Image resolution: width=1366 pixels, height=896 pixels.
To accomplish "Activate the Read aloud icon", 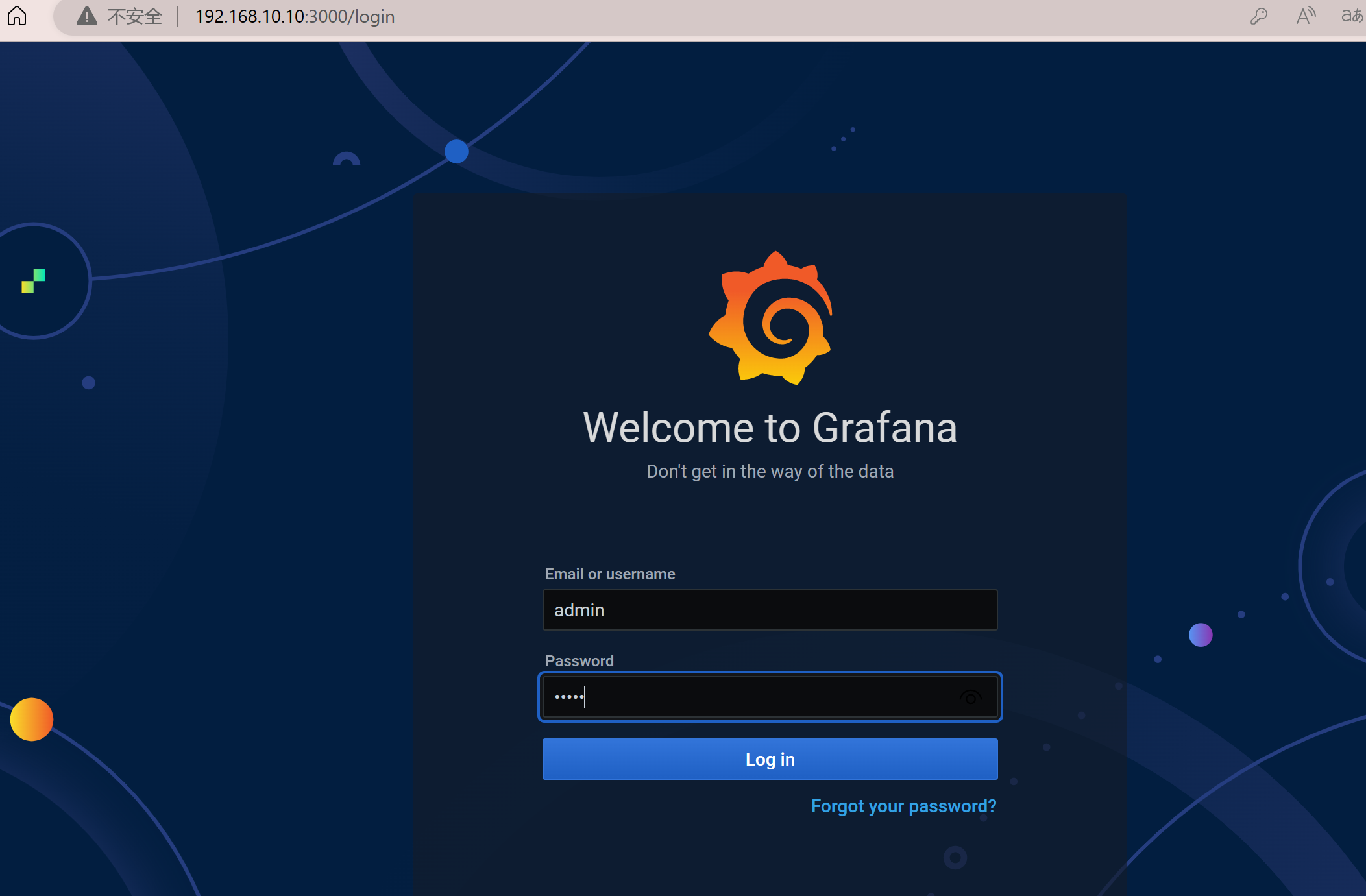I will pyautogui.click(x=1306, y=16).
